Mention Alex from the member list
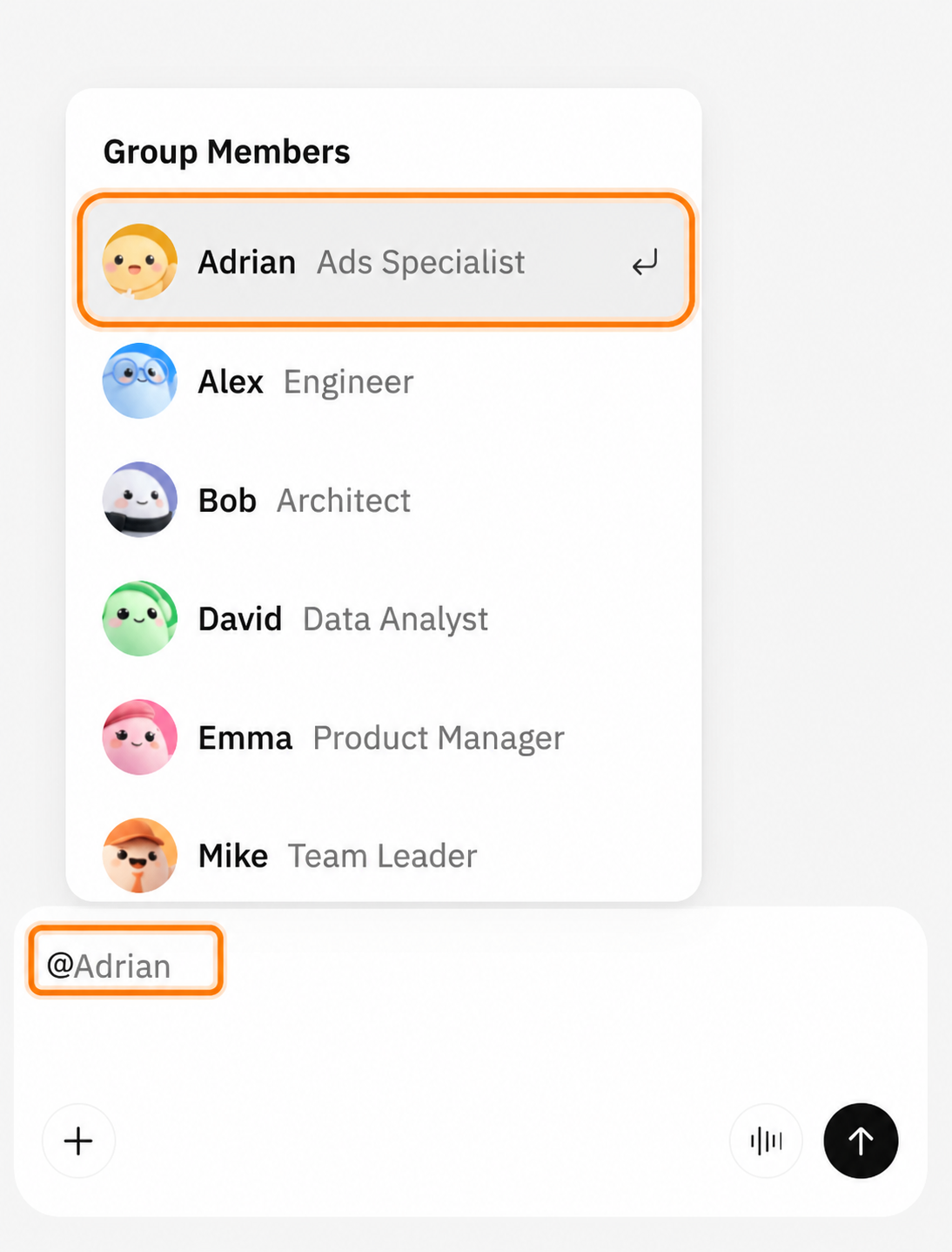This screenshot has width=952, height=1252. (x=385, y=381)
